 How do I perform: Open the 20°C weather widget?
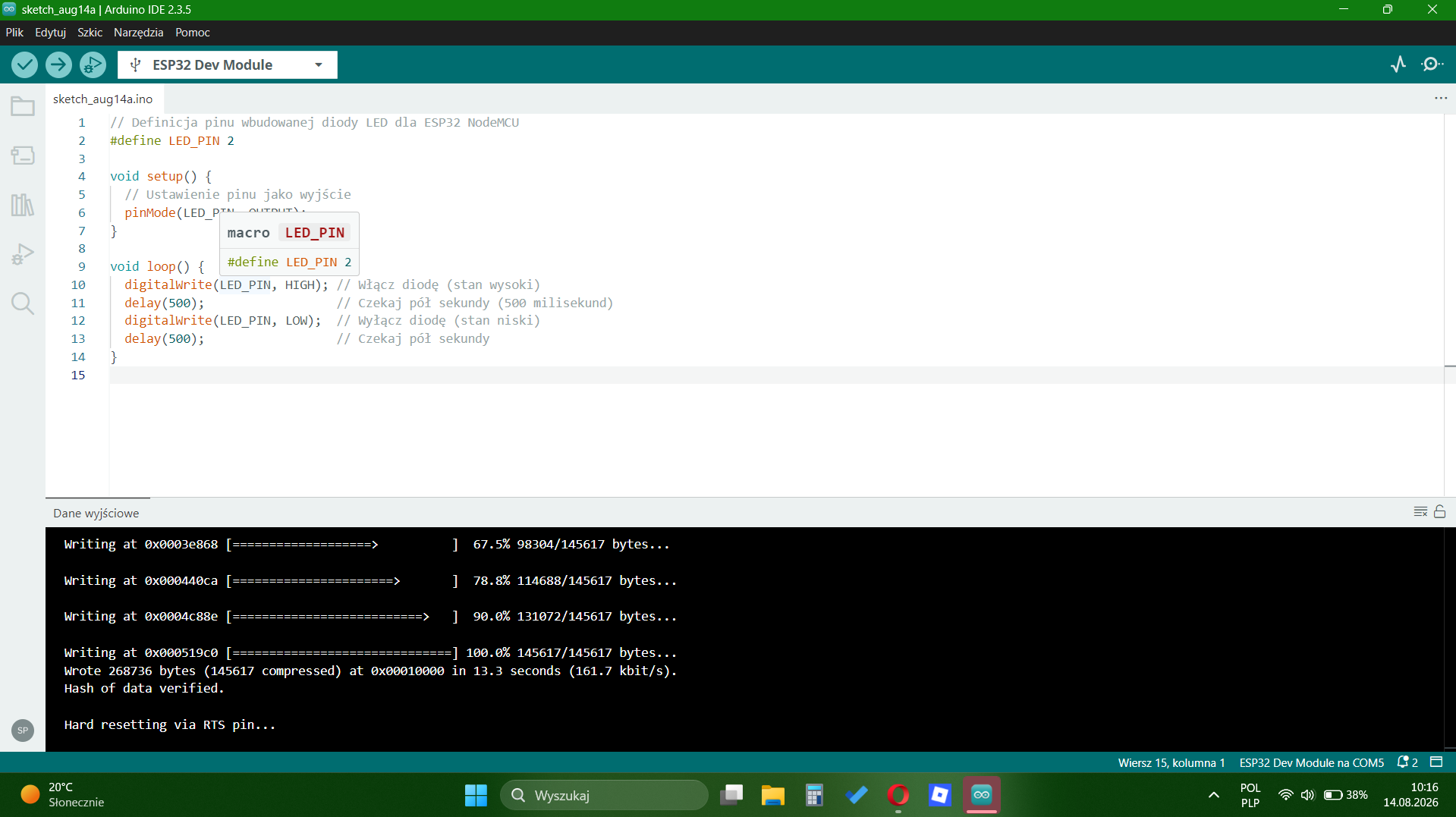click(62, 795)
